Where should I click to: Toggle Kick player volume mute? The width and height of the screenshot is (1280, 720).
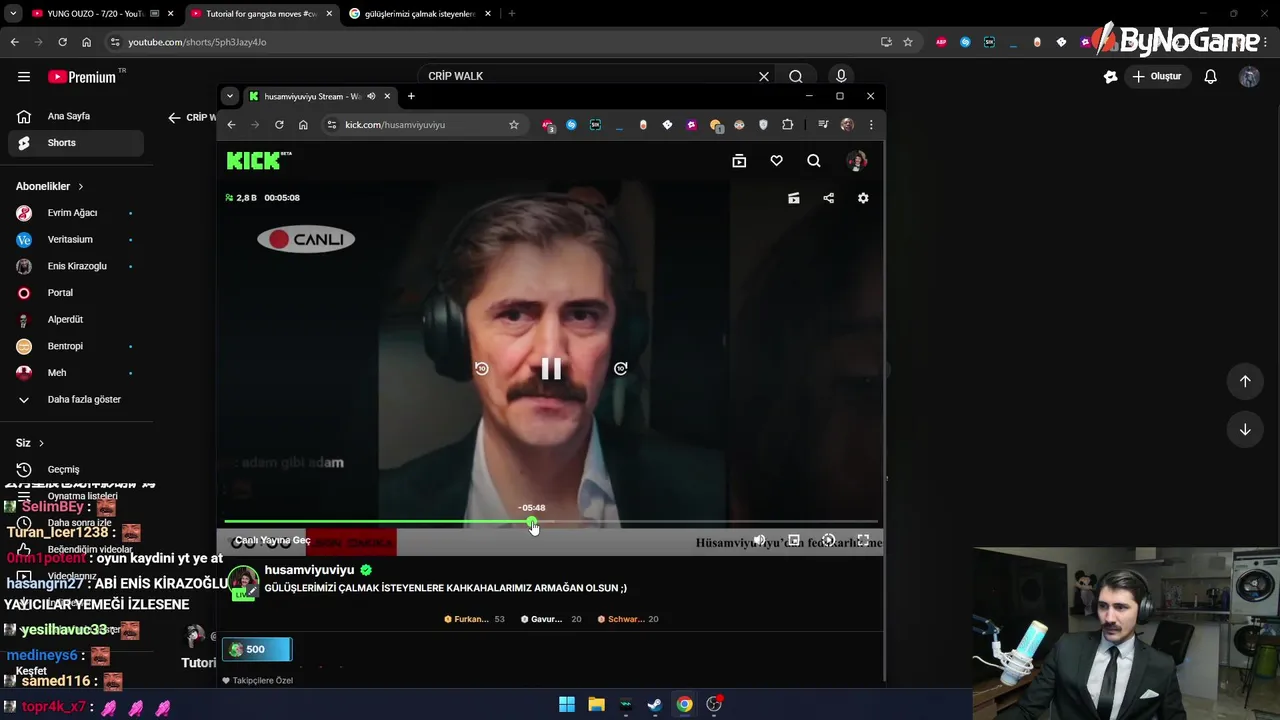[759, 541]
